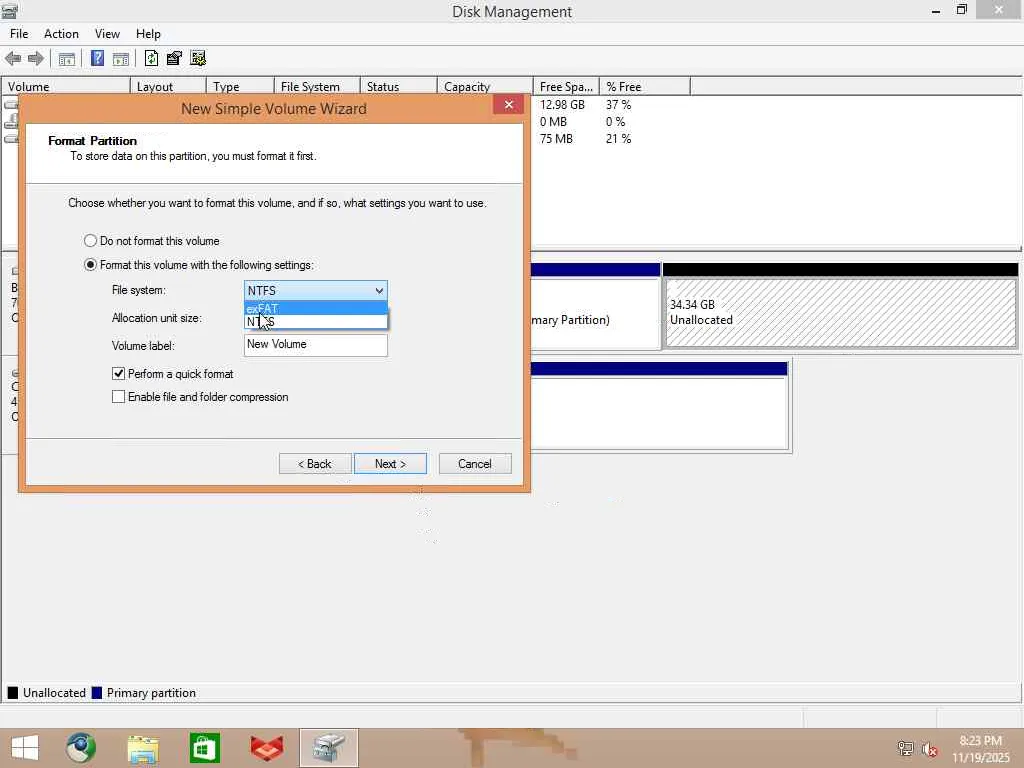Sort by Layout column header
The width and height of the screenshot is (1024, 768).
tap(168, 86)
